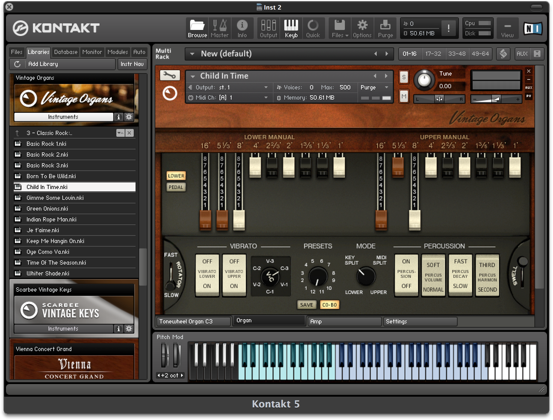553x420 pixels.
Task: Open Vintage Organs info icon
Action: click(x=118, y=117)
